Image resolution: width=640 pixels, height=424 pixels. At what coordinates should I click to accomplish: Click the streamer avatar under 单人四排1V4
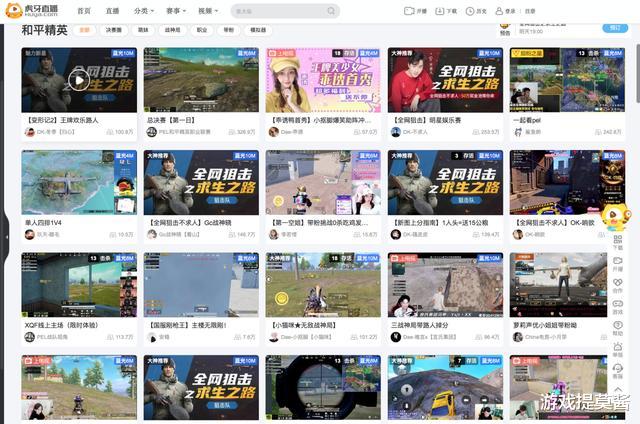29,234
